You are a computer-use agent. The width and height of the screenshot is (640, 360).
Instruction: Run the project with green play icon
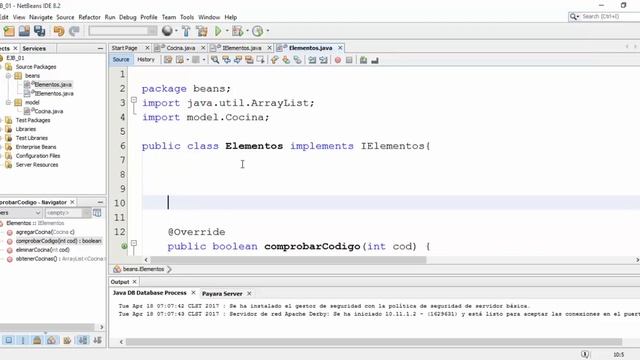tap(218, 31)
